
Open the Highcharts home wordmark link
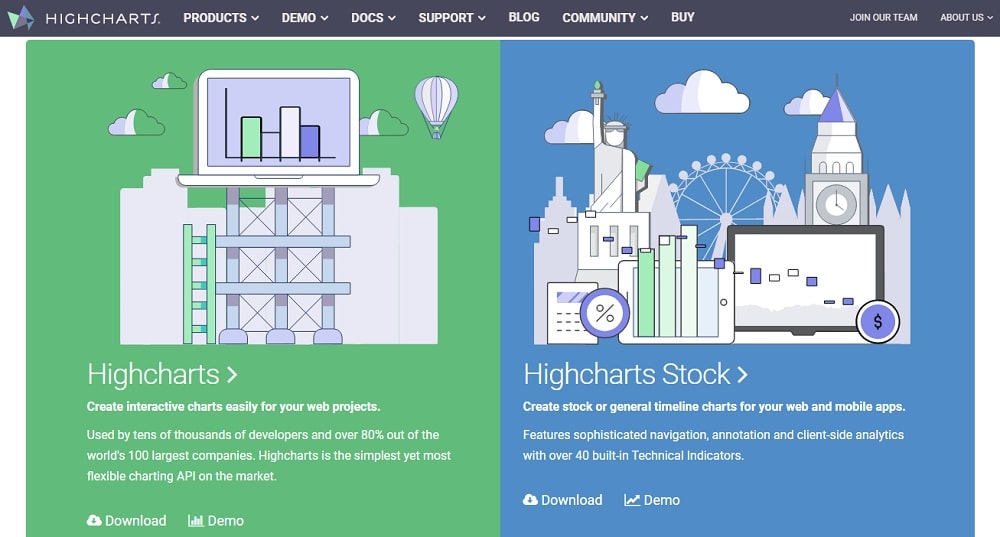103,18
